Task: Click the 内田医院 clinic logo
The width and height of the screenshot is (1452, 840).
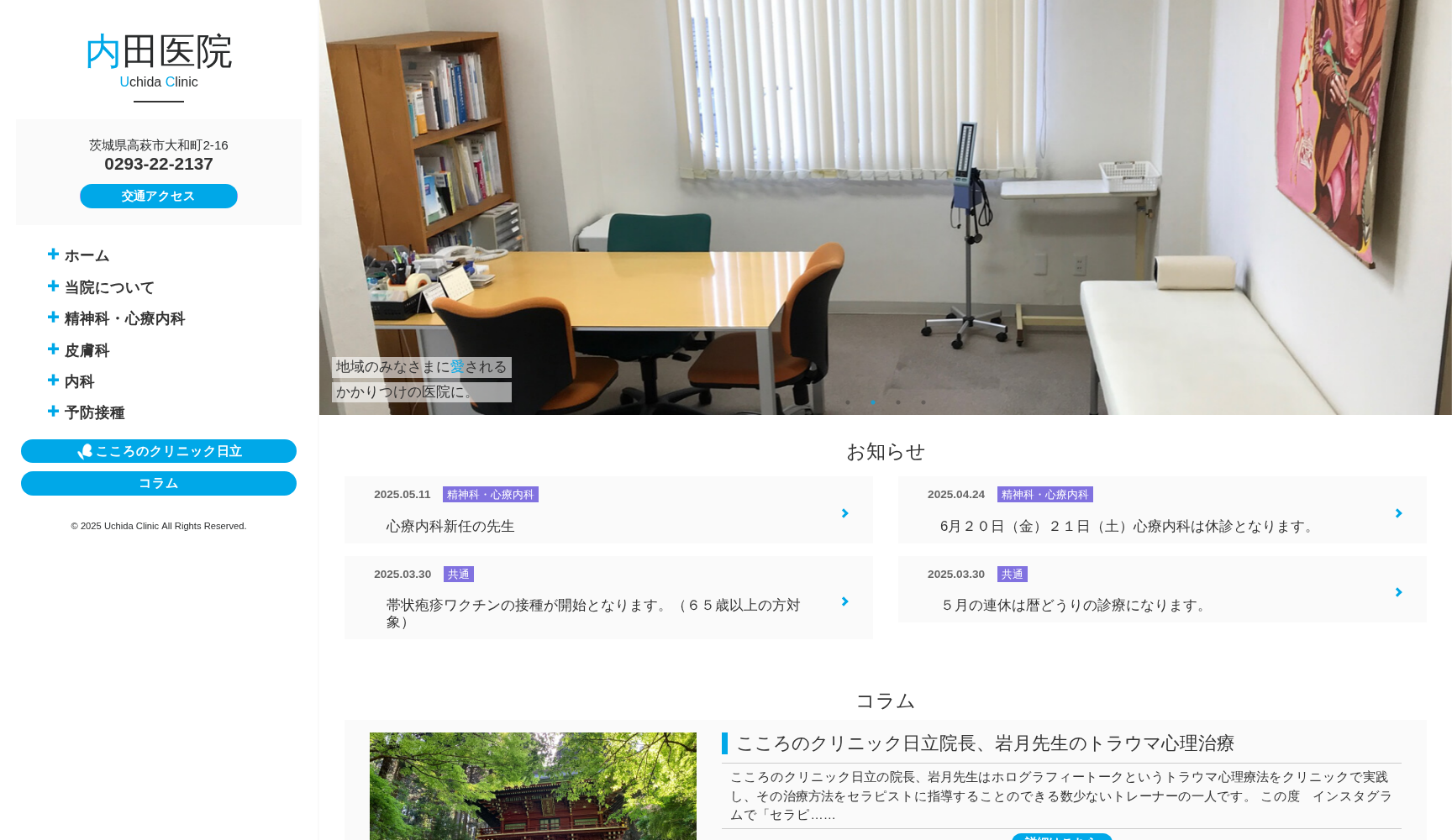Action: tap(158, 50)
